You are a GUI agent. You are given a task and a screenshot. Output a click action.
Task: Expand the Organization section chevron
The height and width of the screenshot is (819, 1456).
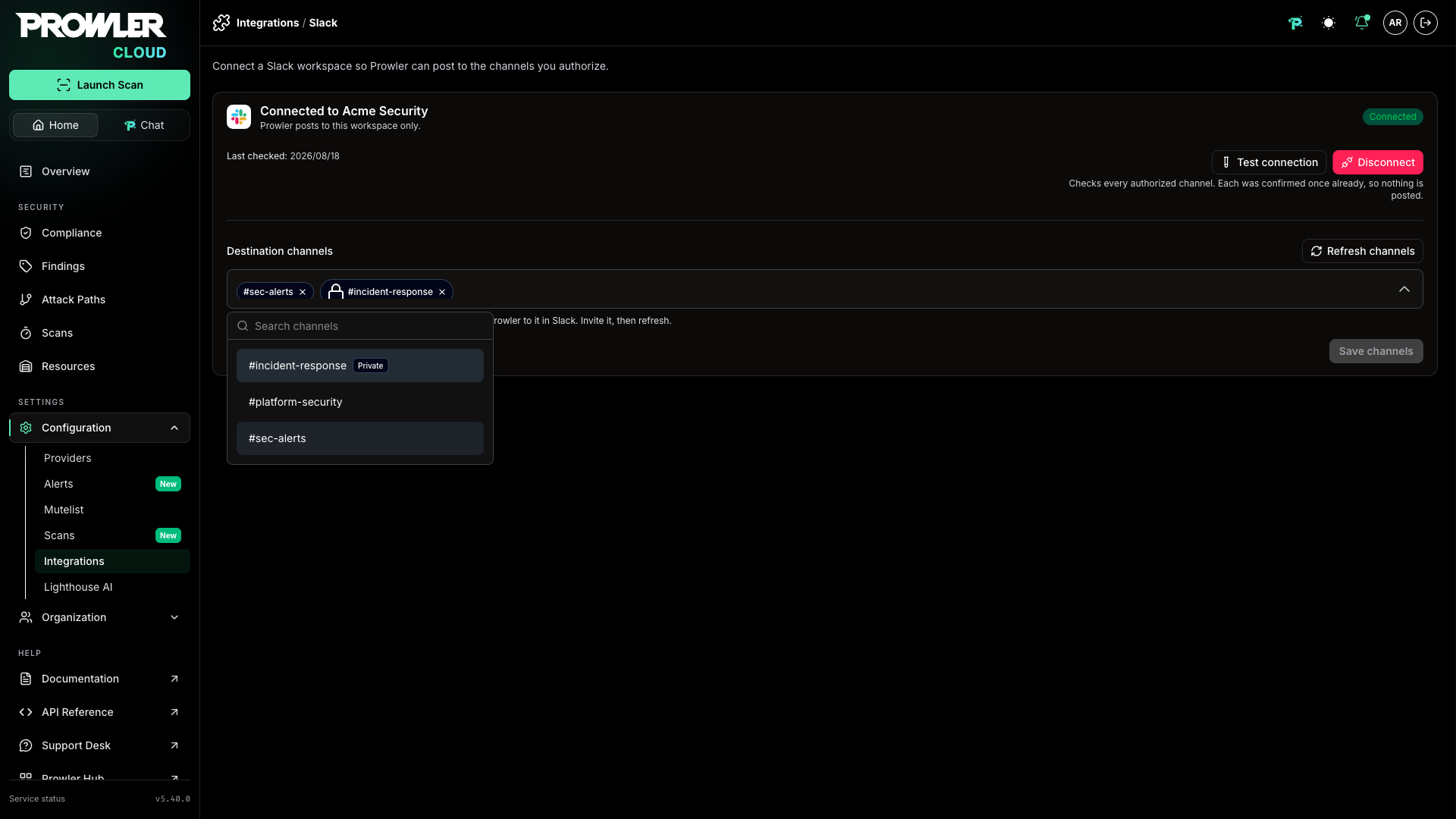point(174,617)
